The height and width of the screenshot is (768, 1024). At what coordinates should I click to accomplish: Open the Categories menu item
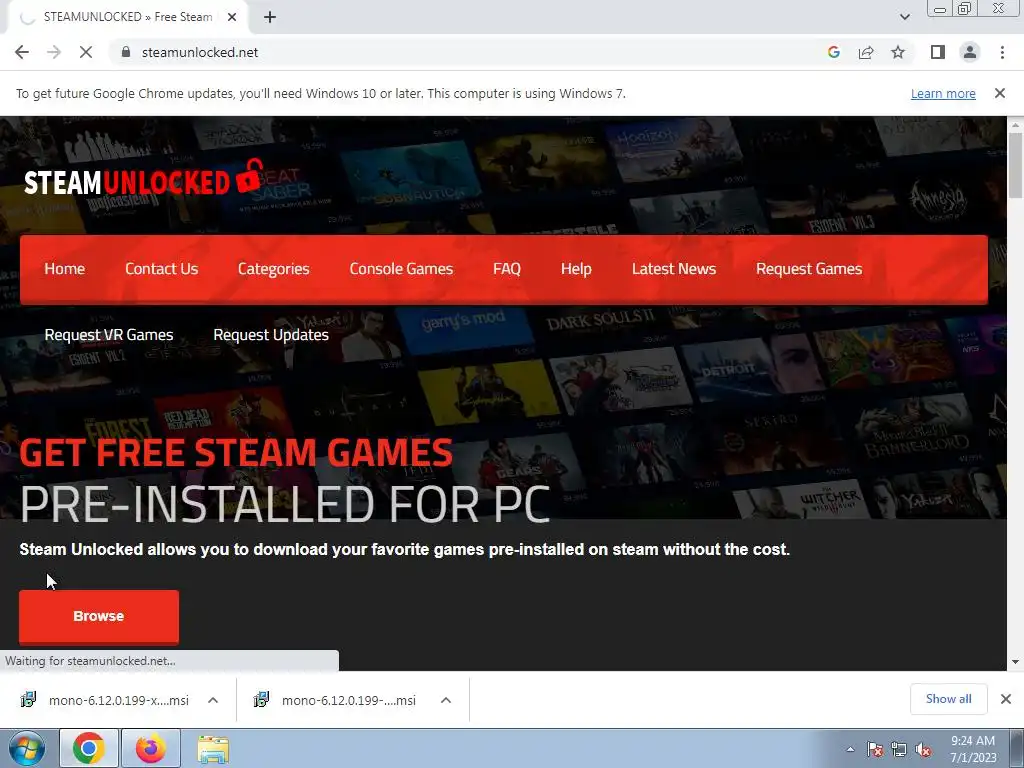(x=273, y=269)
